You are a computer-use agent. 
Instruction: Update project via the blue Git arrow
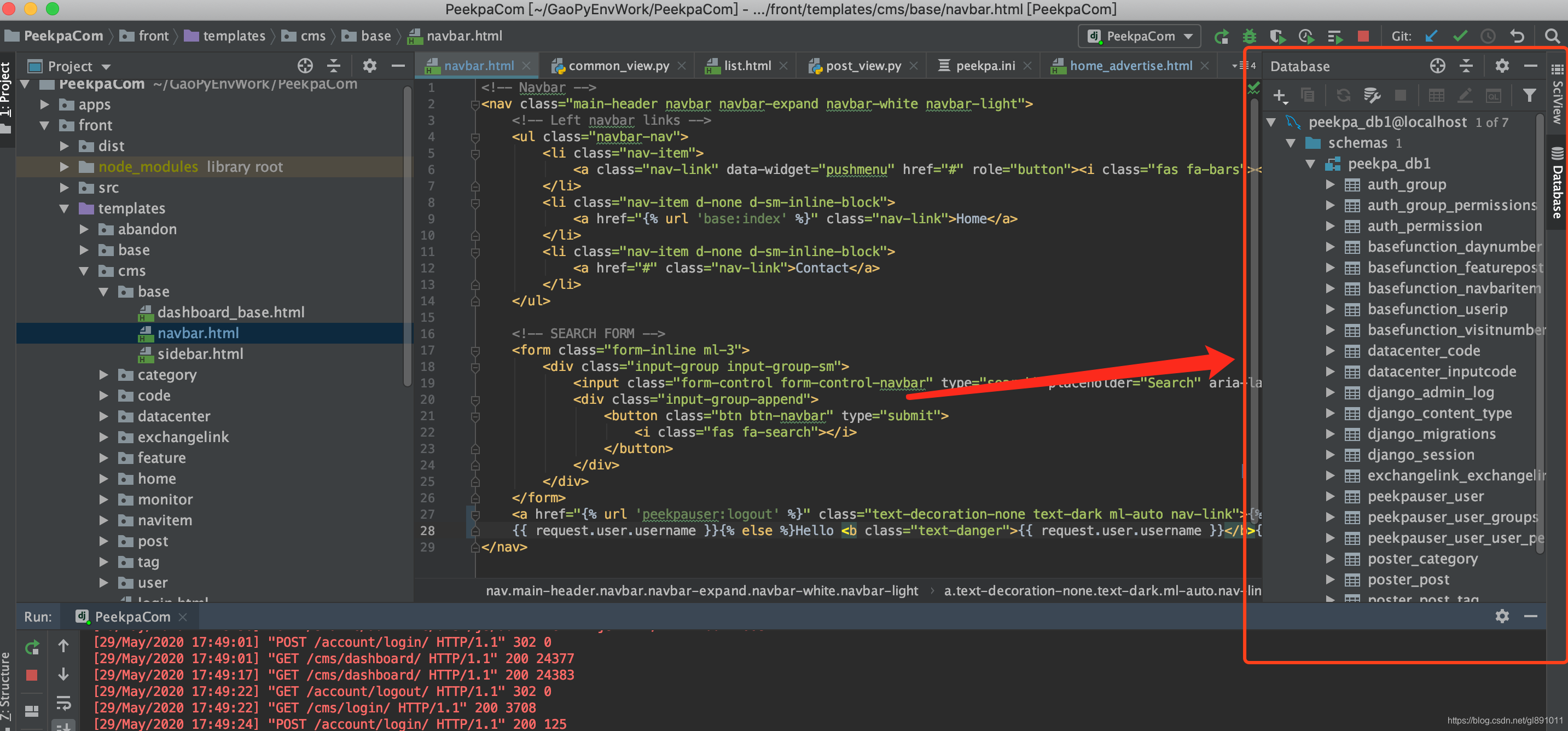(x=1431, y=37)
